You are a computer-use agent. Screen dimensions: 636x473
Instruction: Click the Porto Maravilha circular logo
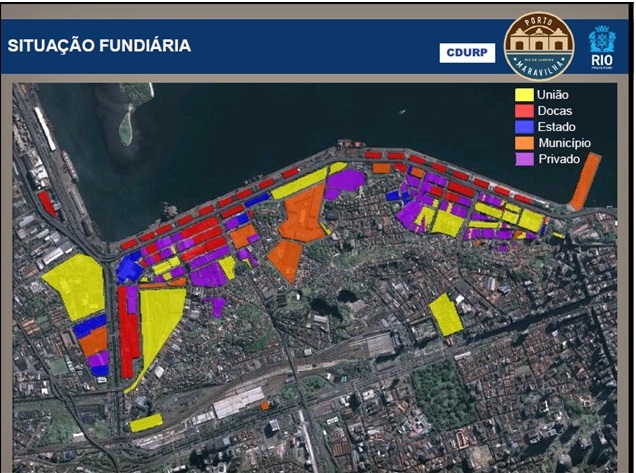point(539,46)
